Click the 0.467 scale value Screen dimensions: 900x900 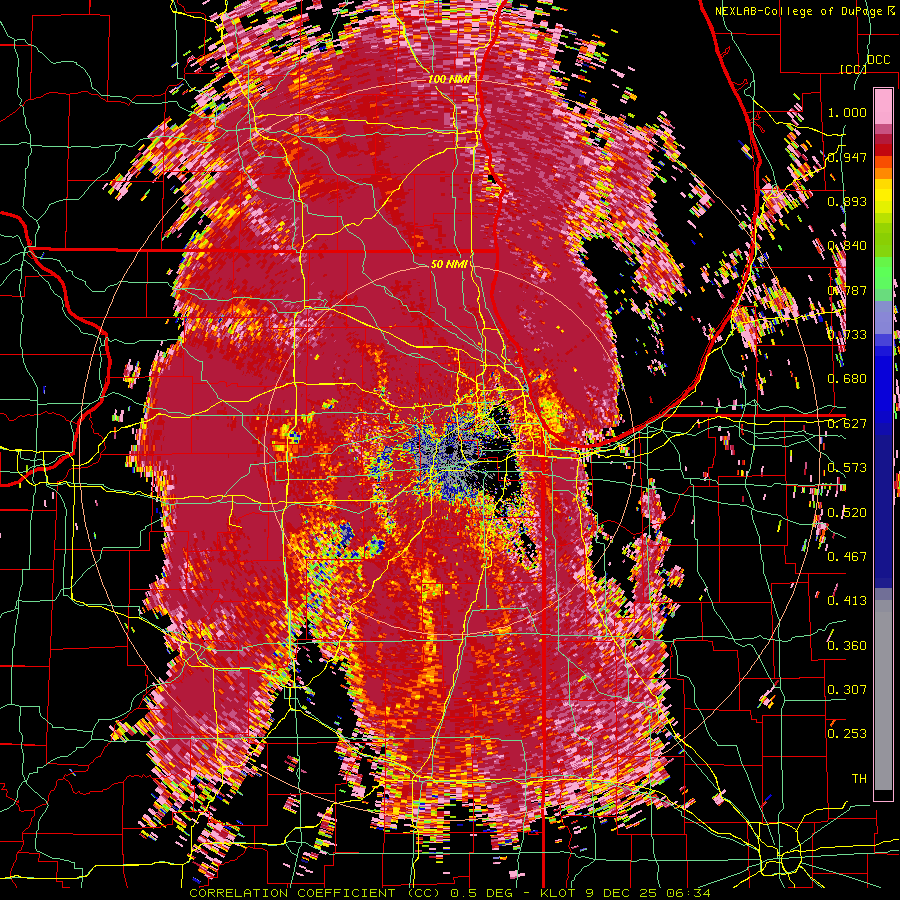(x=847, y=557)
